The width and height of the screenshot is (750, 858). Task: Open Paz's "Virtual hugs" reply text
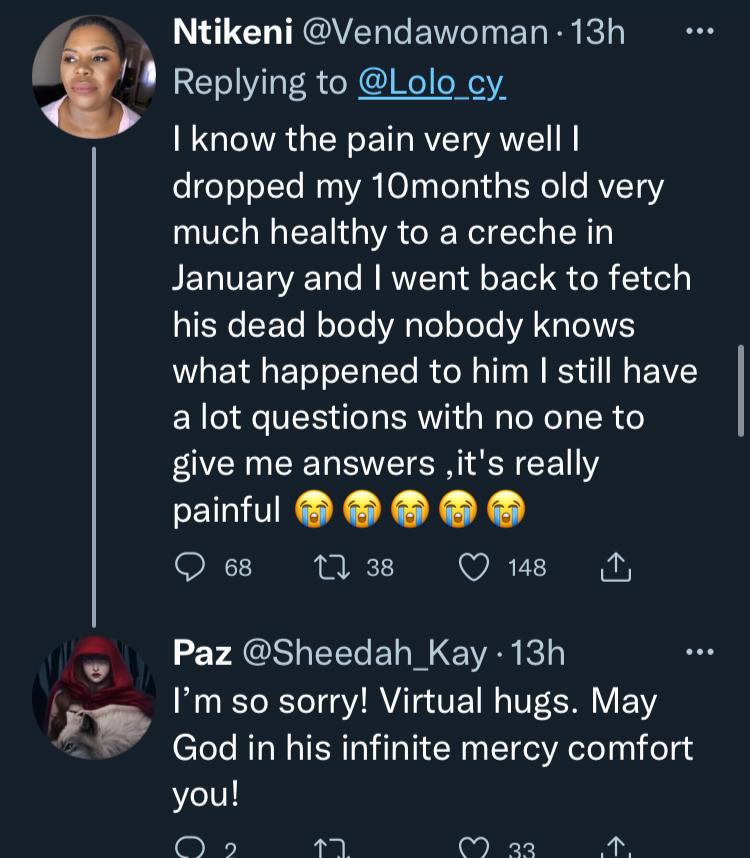click(x=430, y=748)
